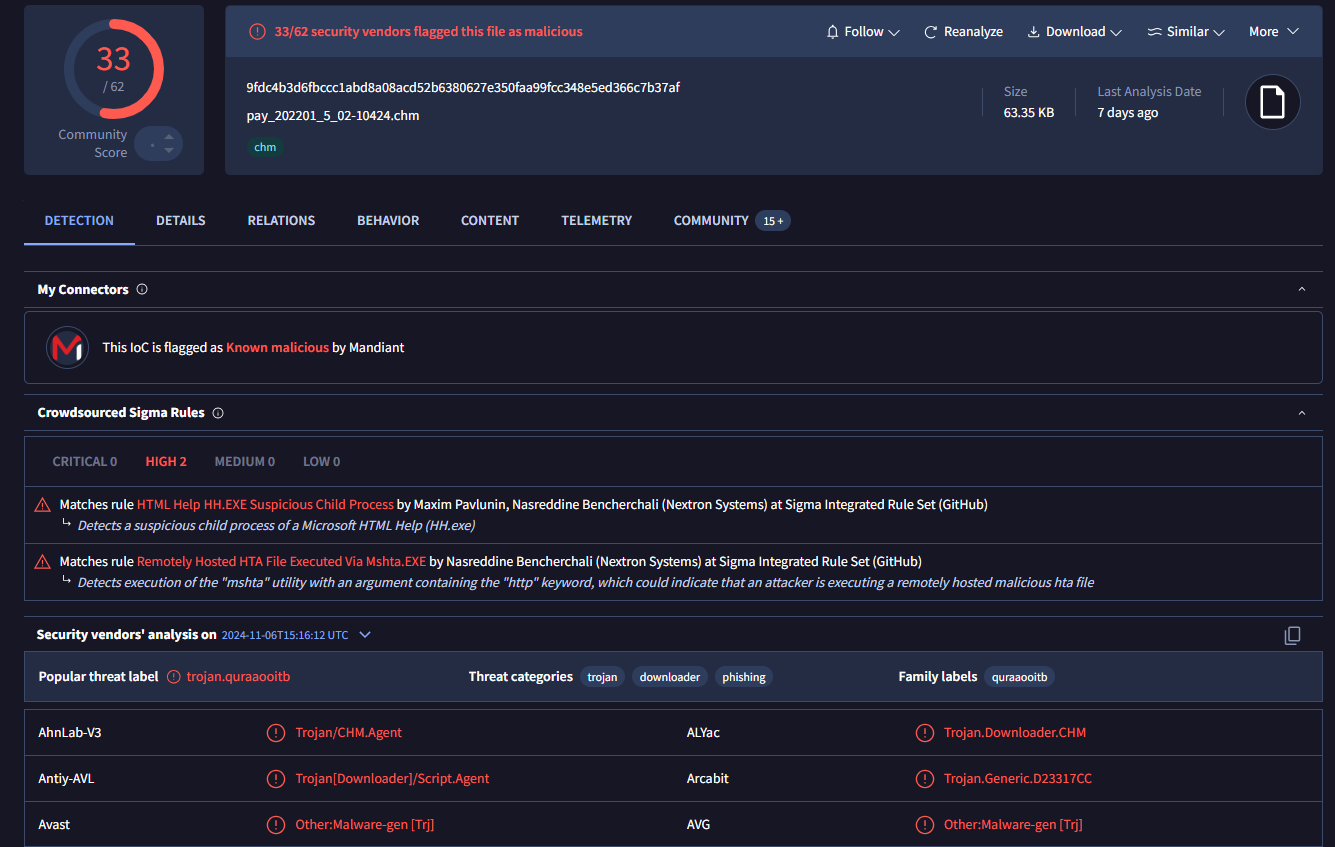The width and height of the screenshot is (1335, 847).
Task: Filter Sigma rules by LOW 0
Action: (x=322, y=462)
